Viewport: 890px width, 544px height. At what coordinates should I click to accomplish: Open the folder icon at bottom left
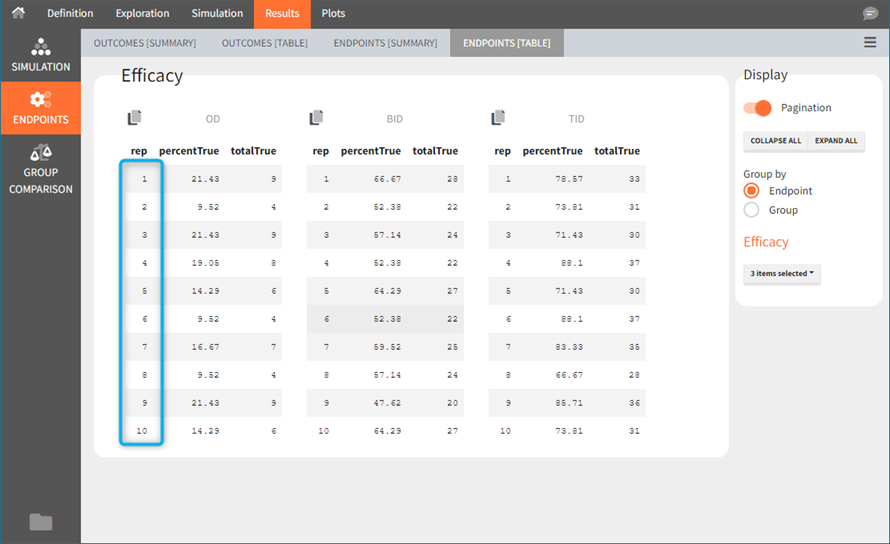(40, 521)
